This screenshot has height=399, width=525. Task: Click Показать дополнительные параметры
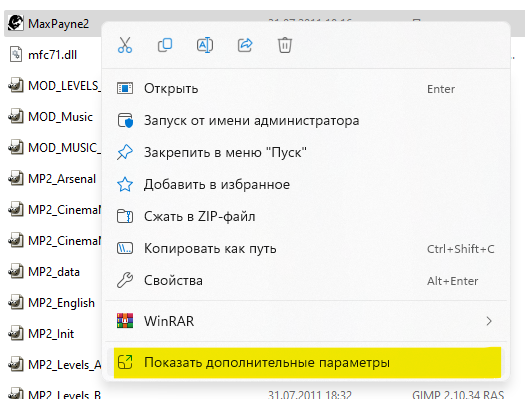coord(306,363)
